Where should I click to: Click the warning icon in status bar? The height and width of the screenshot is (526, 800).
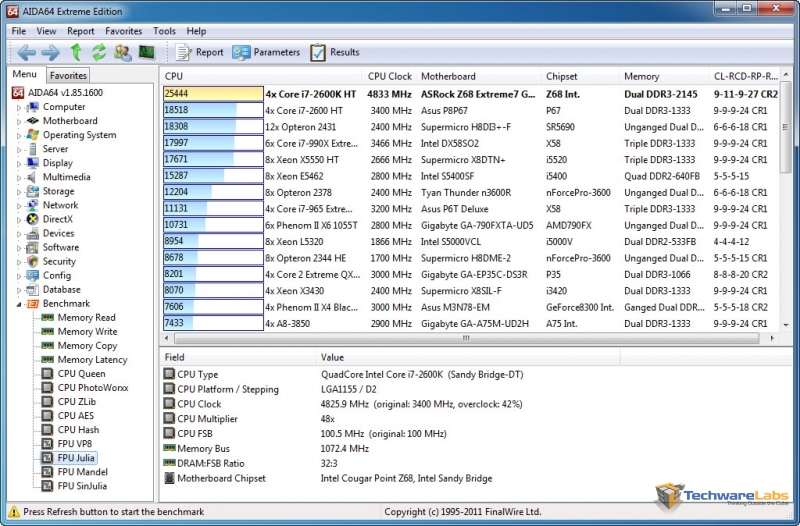tap(14, 512)
